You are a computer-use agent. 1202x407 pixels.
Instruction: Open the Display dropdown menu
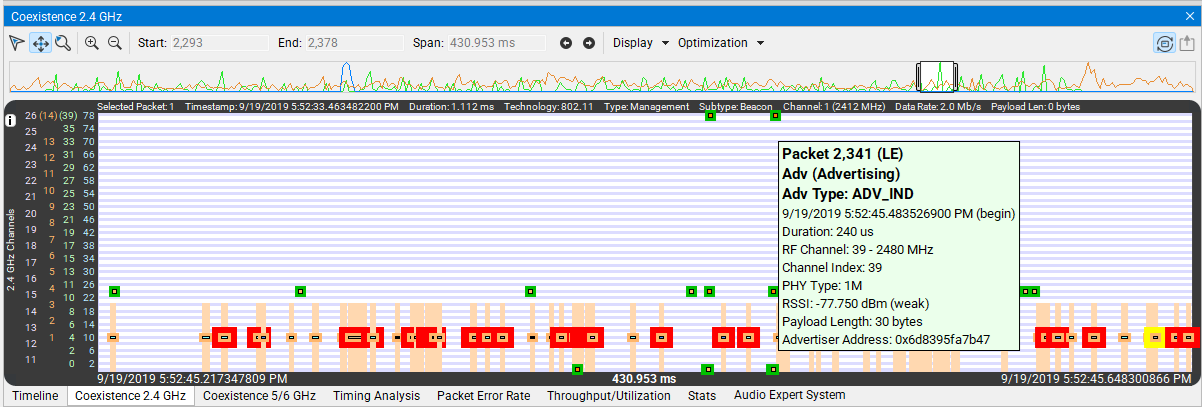(641, 43)
